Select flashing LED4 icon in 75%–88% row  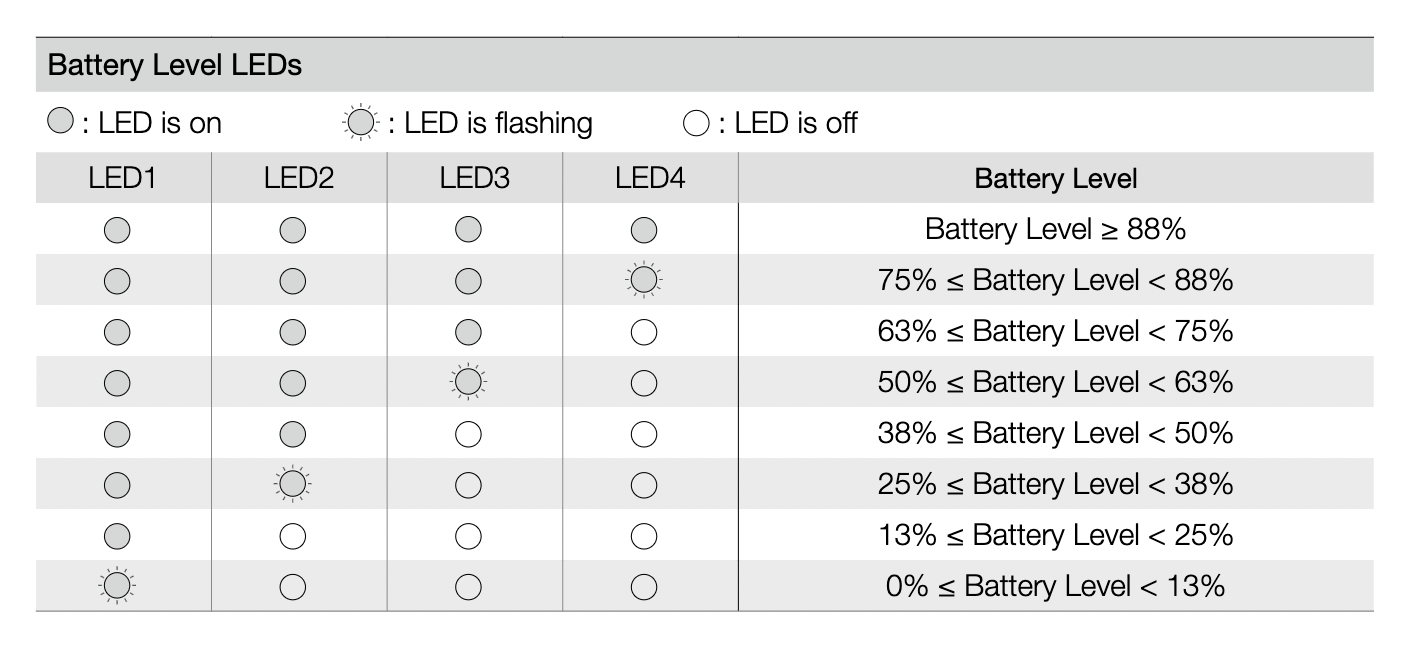point(644,281)
